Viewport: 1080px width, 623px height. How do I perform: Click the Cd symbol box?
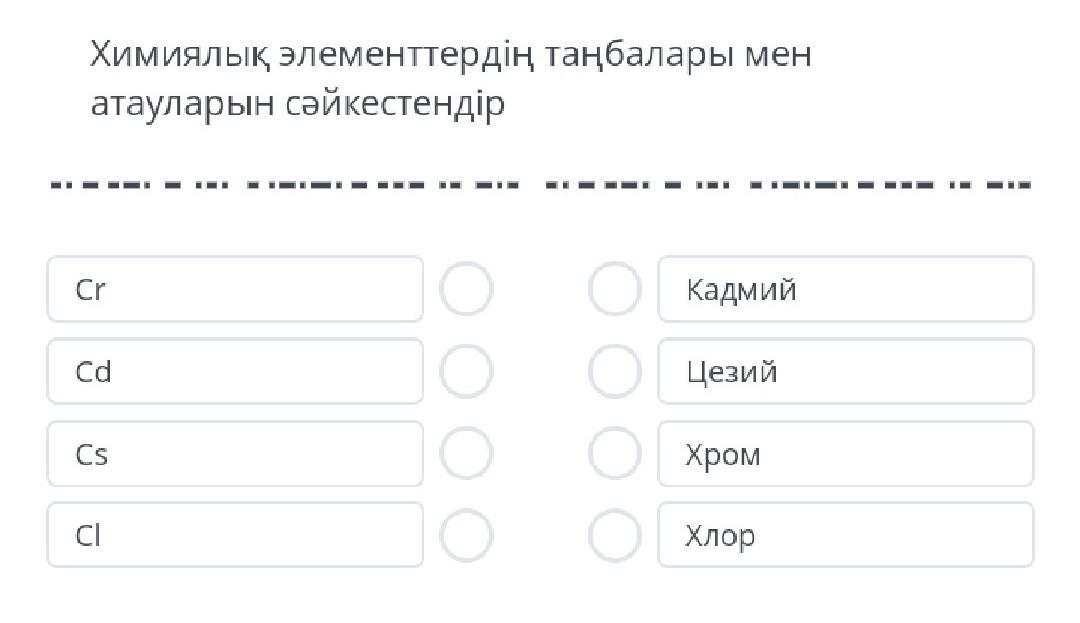[235, 372]
